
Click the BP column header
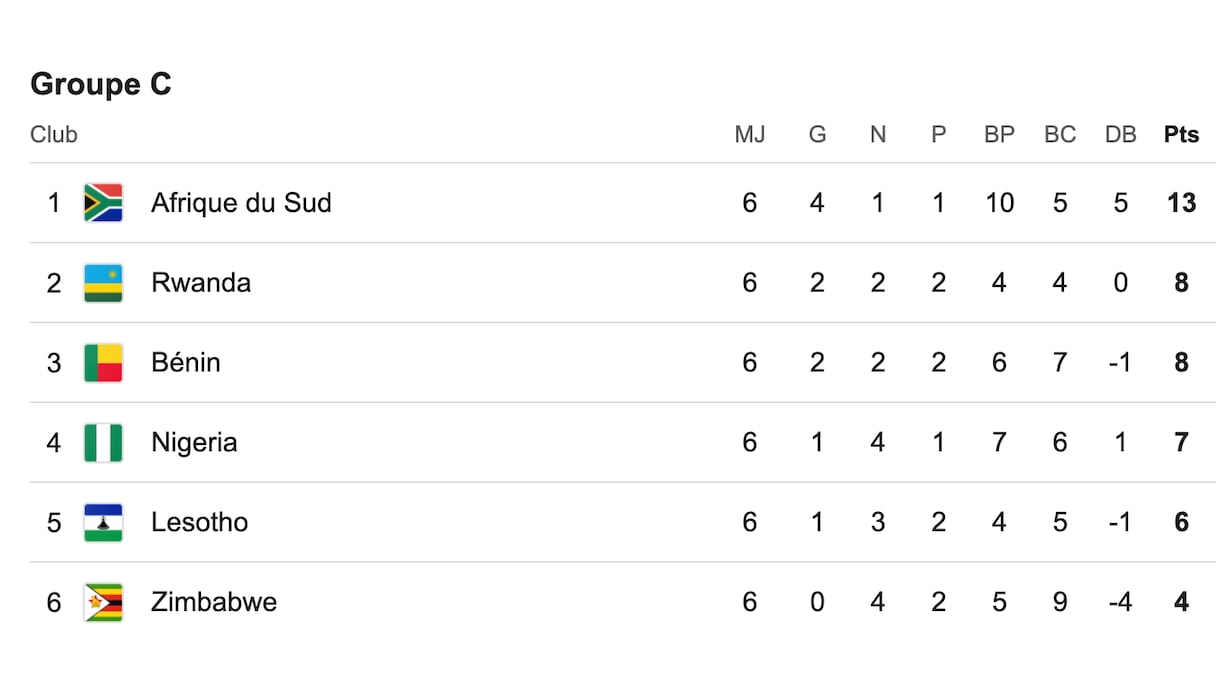pos(999,135)
